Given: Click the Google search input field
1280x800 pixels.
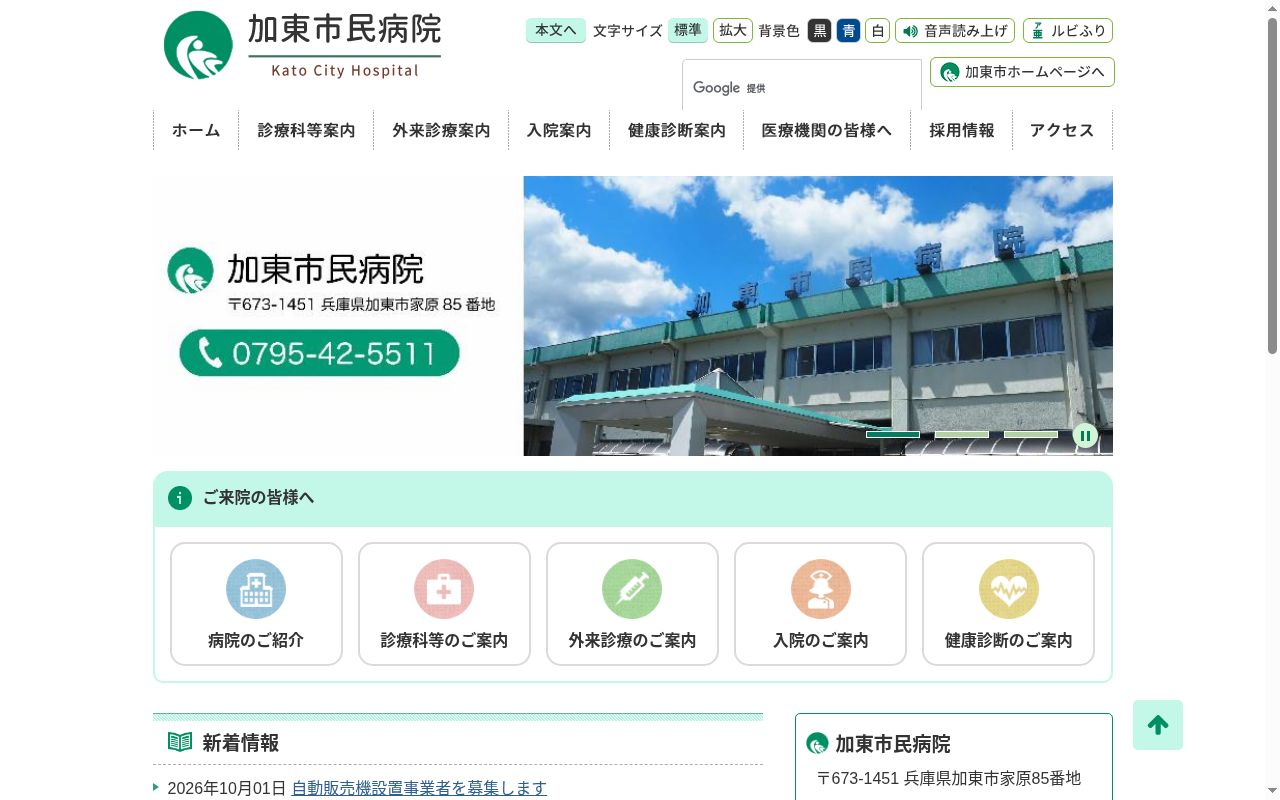Looking at the screenshot, I should [802, 87].
